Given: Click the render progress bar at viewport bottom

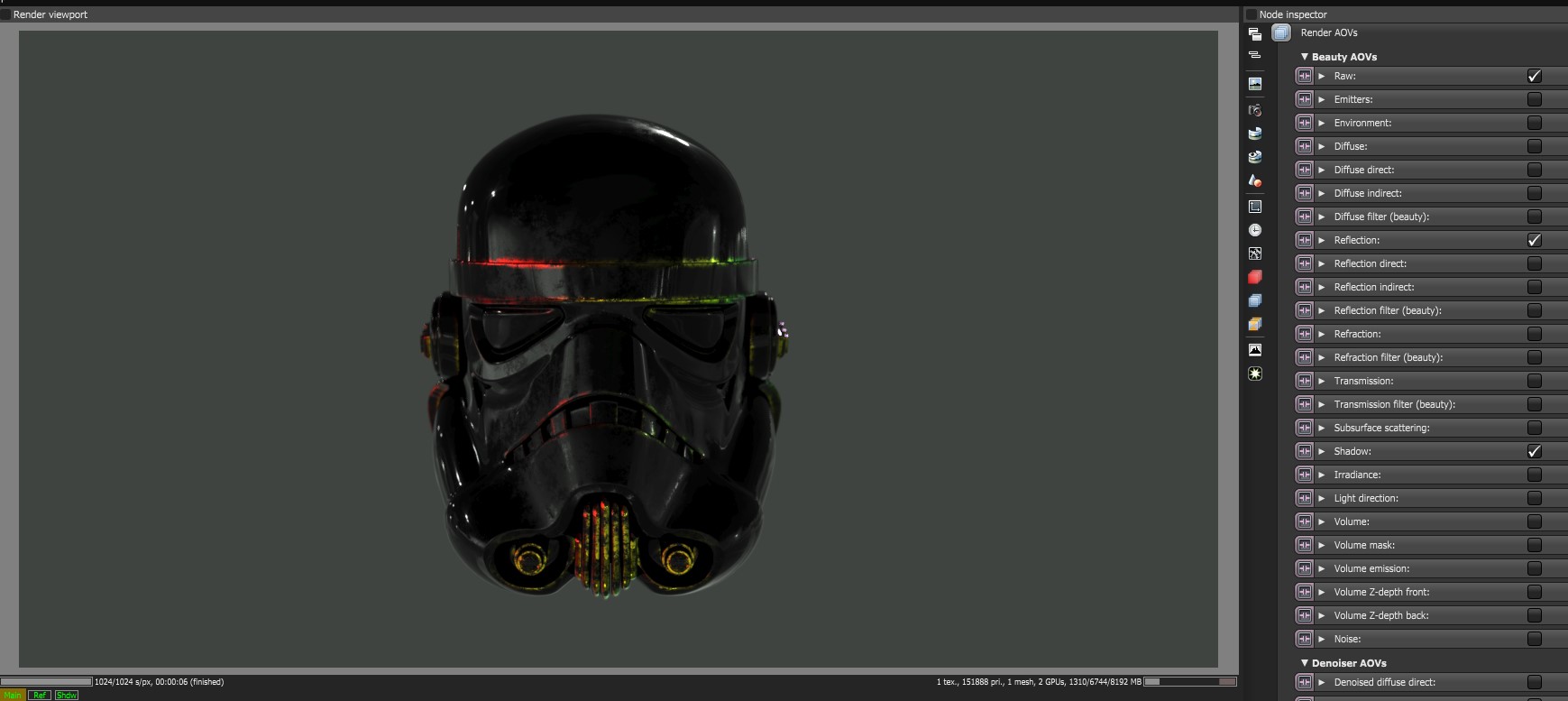Looking at the screenshot, I should [46, 682].
